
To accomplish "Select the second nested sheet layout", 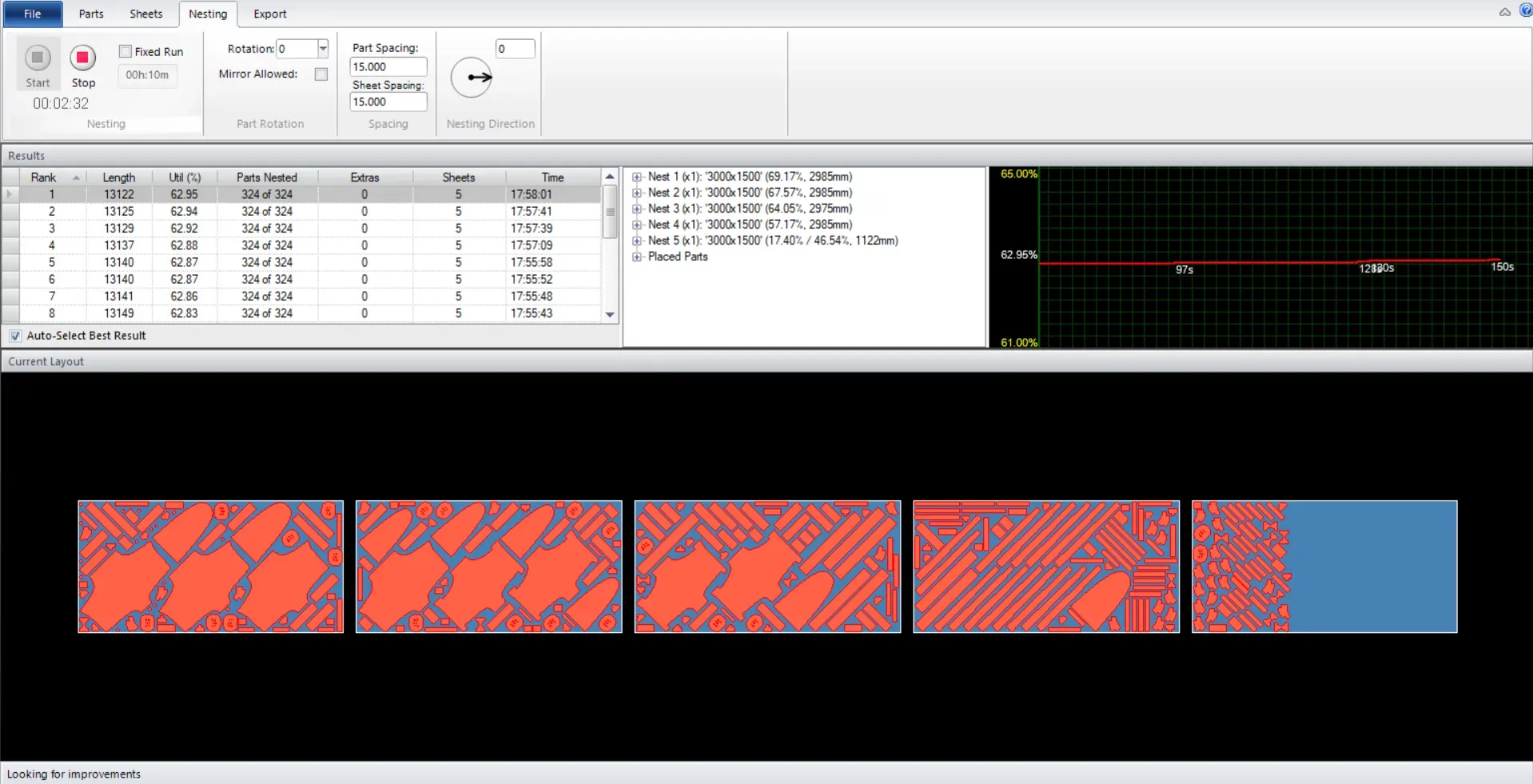I will click(489, 567).
